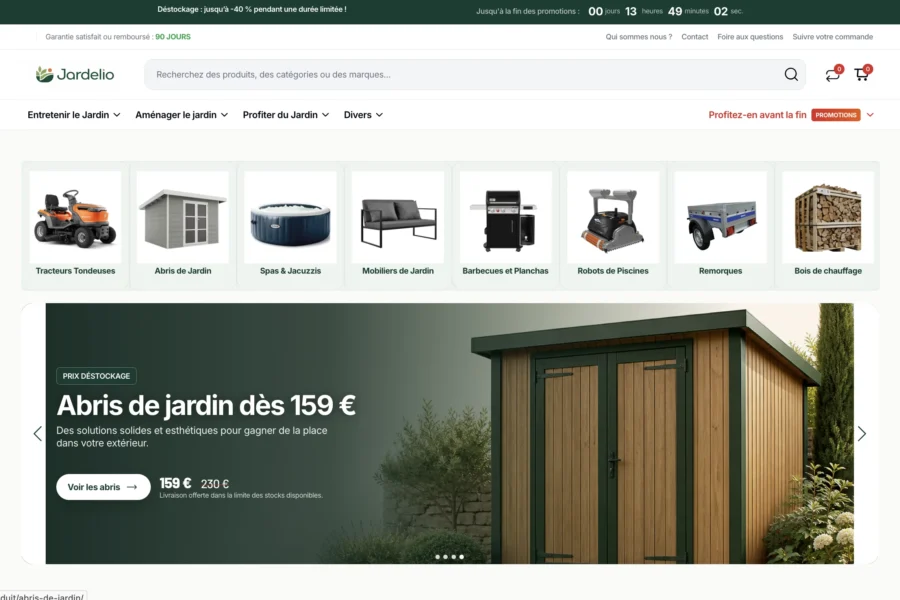Open the shopping cart icon
The height and width of the screenshot is (600, 900).
click(862, 74)
